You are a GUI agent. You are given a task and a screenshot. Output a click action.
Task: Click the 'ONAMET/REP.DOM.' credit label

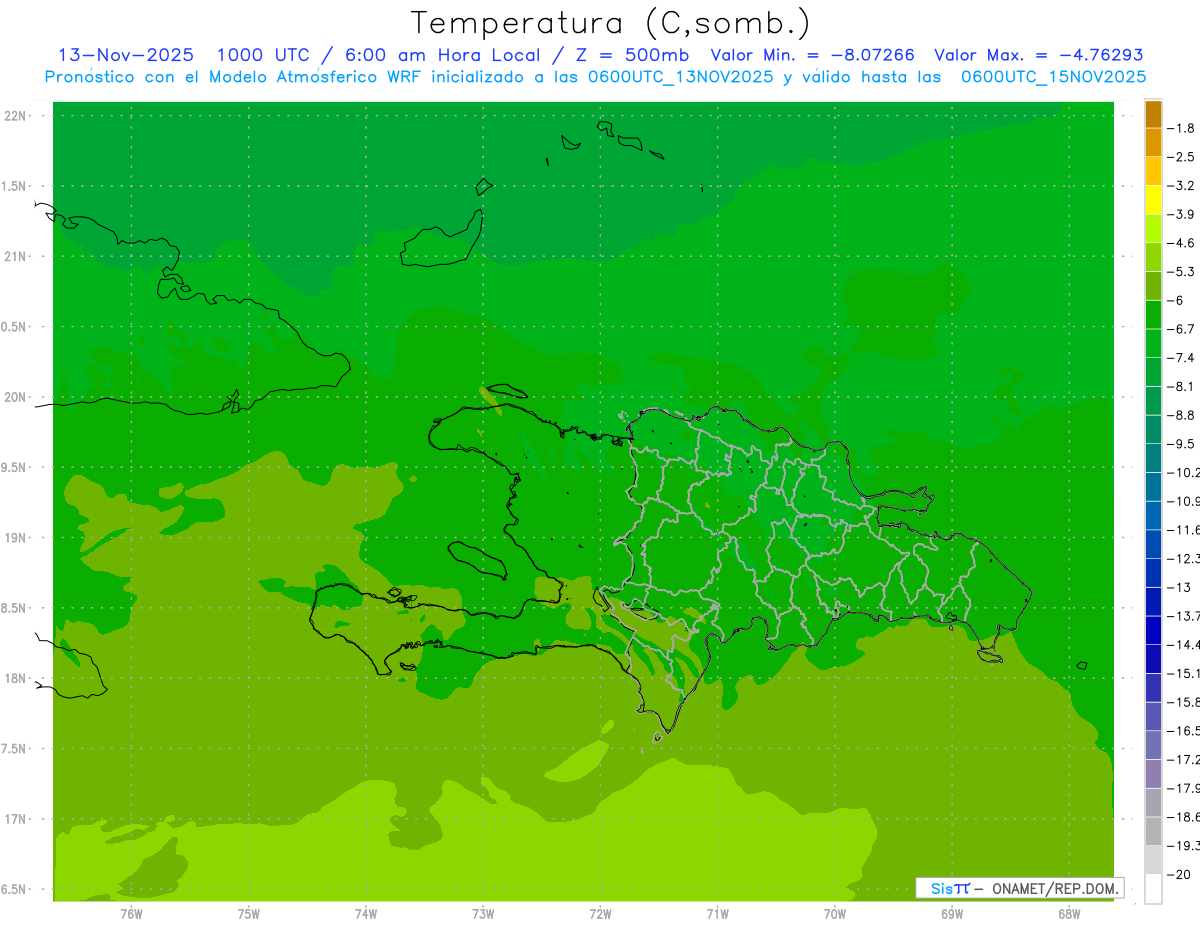[x=1055, y=888]
